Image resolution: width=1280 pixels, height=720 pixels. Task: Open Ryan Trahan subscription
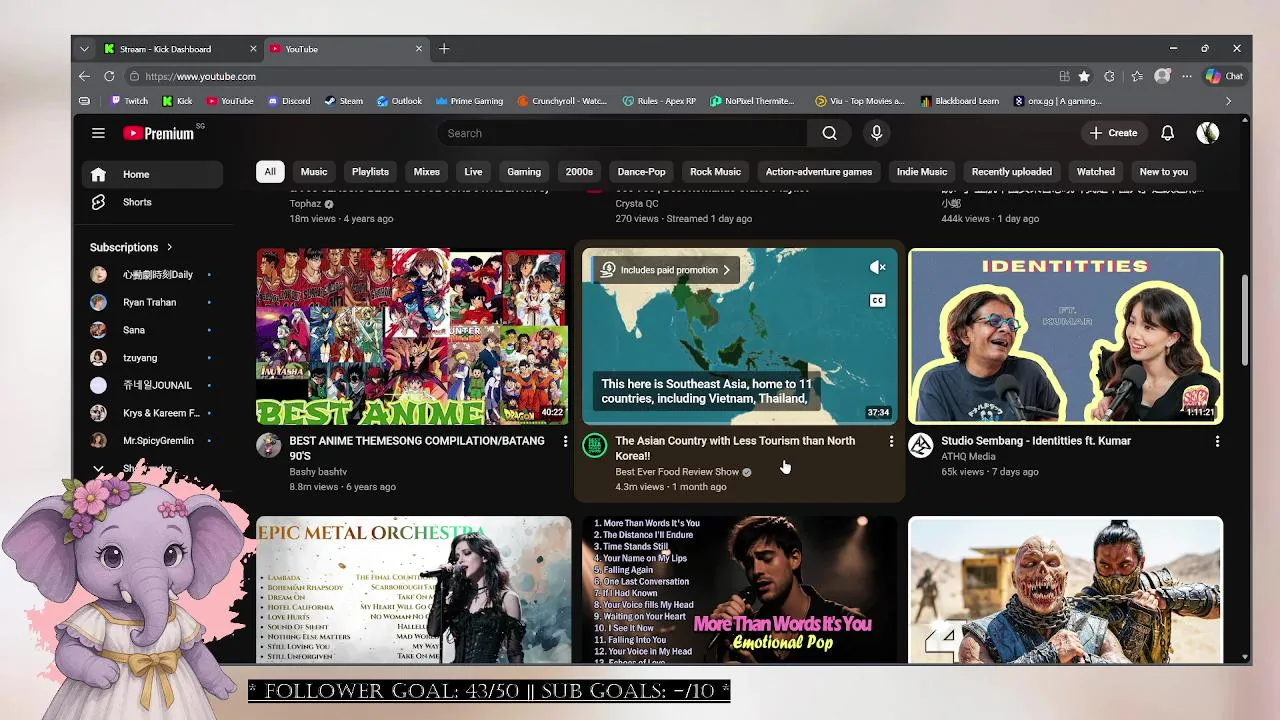152,302
